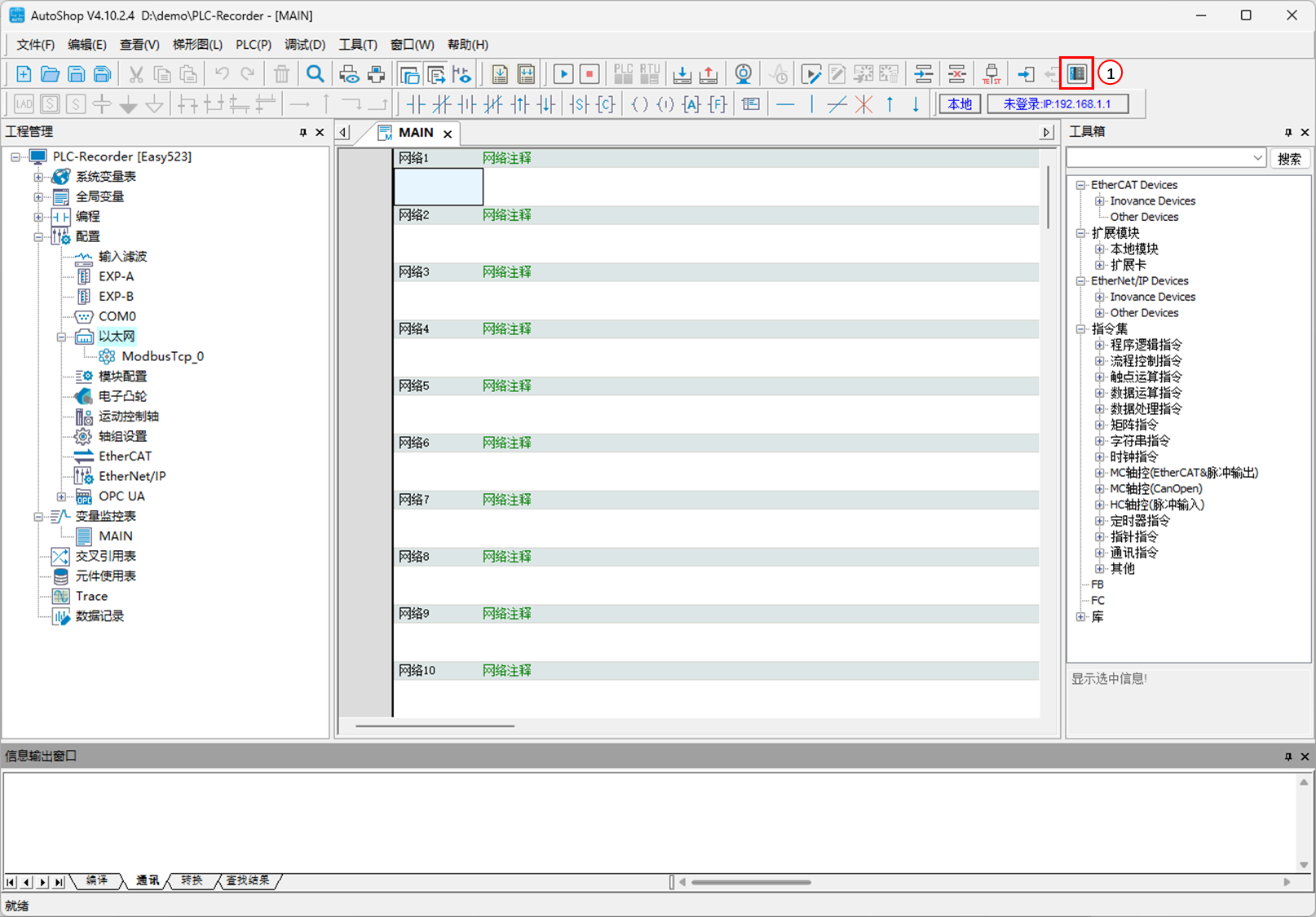
Task: Click the download to PLC icon
Action: [682, 74]
